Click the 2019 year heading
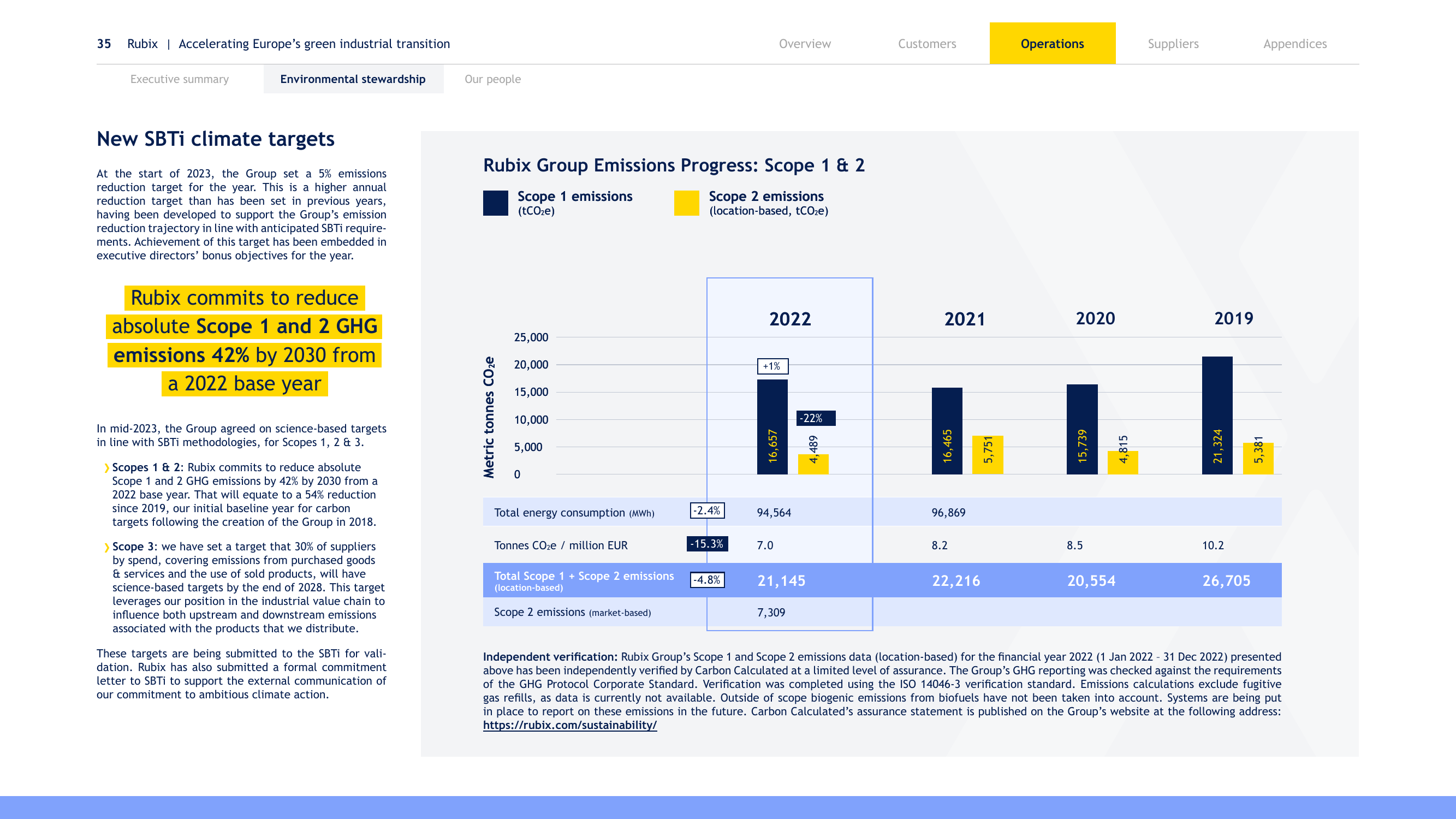1456x819 pixels. coord(1233,319)
